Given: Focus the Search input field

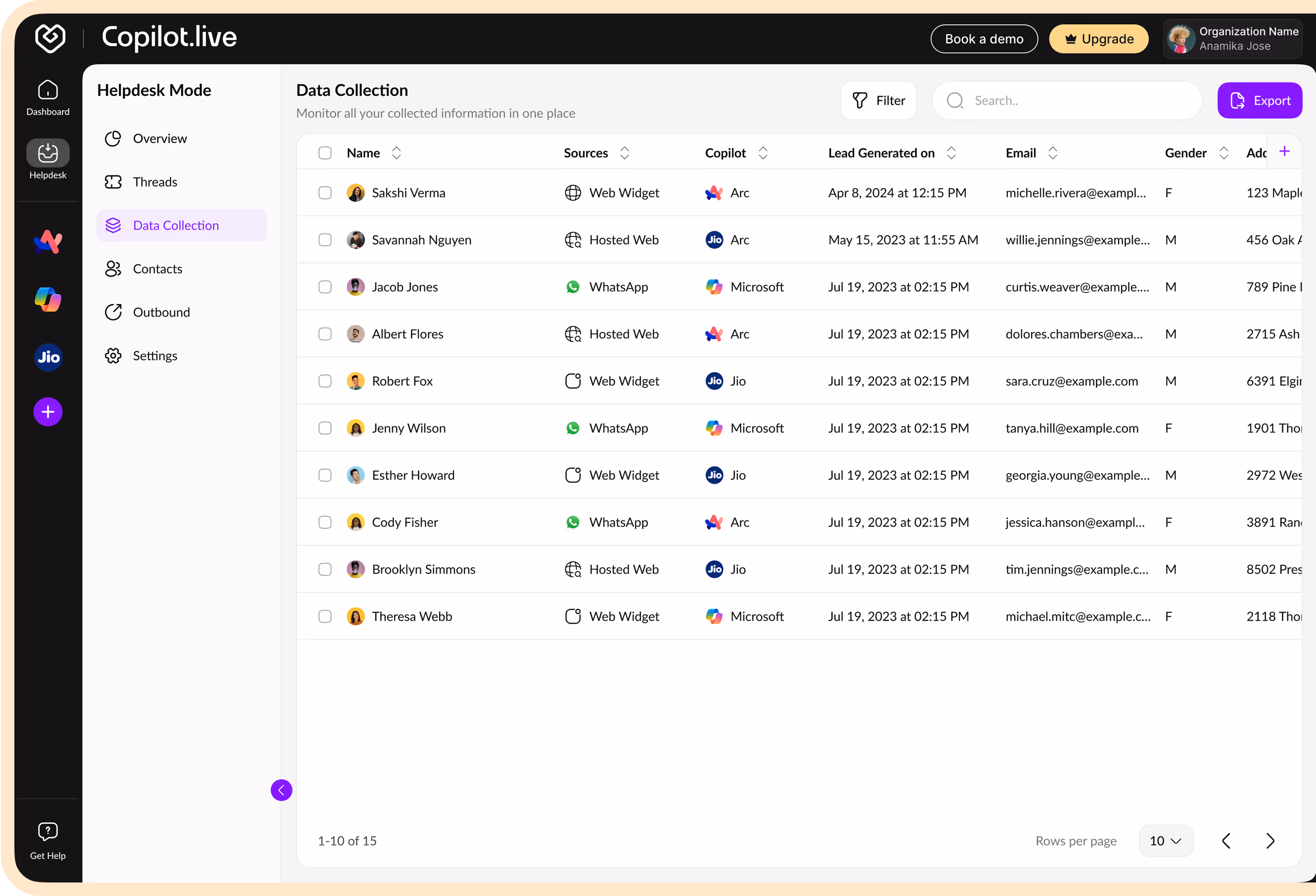Looking at the screenshot, I should click(x=1067, y=100).
